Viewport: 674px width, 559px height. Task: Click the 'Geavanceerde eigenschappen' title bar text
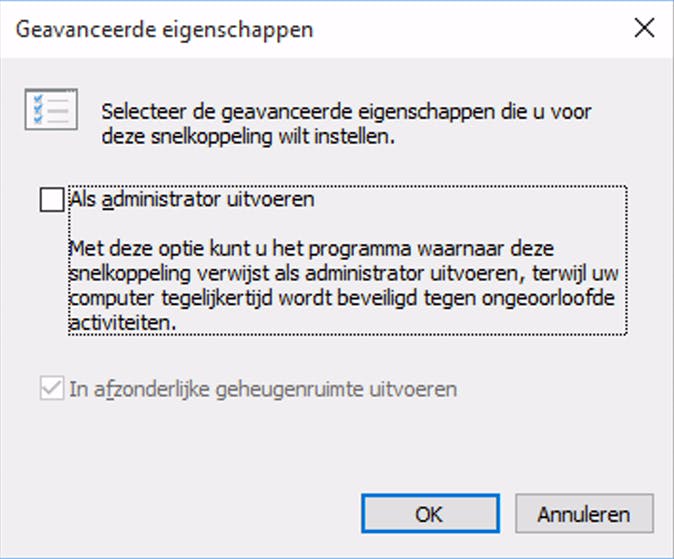[164, 29]
